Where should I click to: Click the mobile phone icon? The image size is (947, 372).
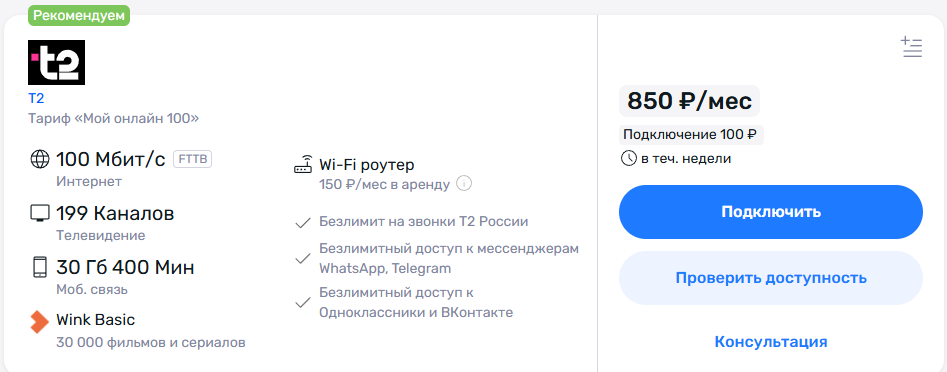click(x=39, y=267)
